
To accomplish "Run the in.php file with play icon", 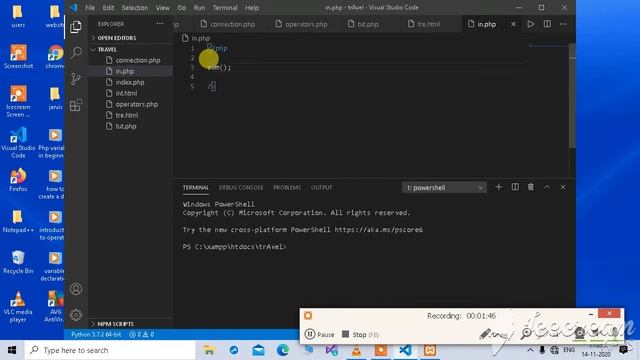I will [531, 24].
